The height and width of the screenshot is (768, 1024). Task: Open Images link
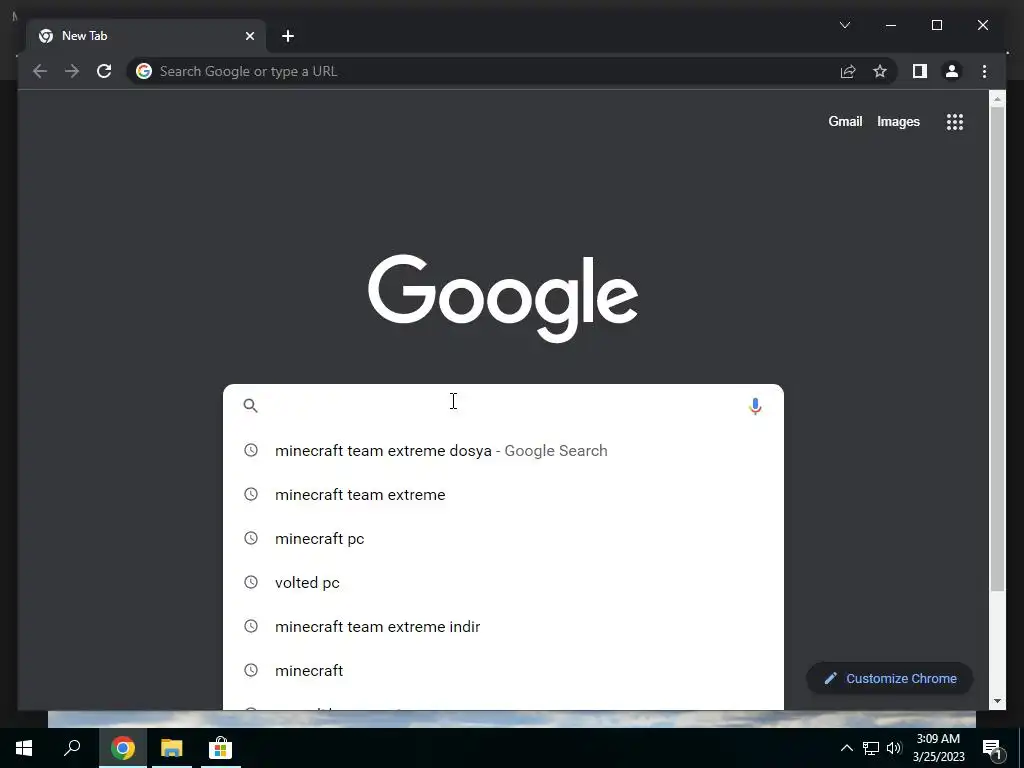898,121
